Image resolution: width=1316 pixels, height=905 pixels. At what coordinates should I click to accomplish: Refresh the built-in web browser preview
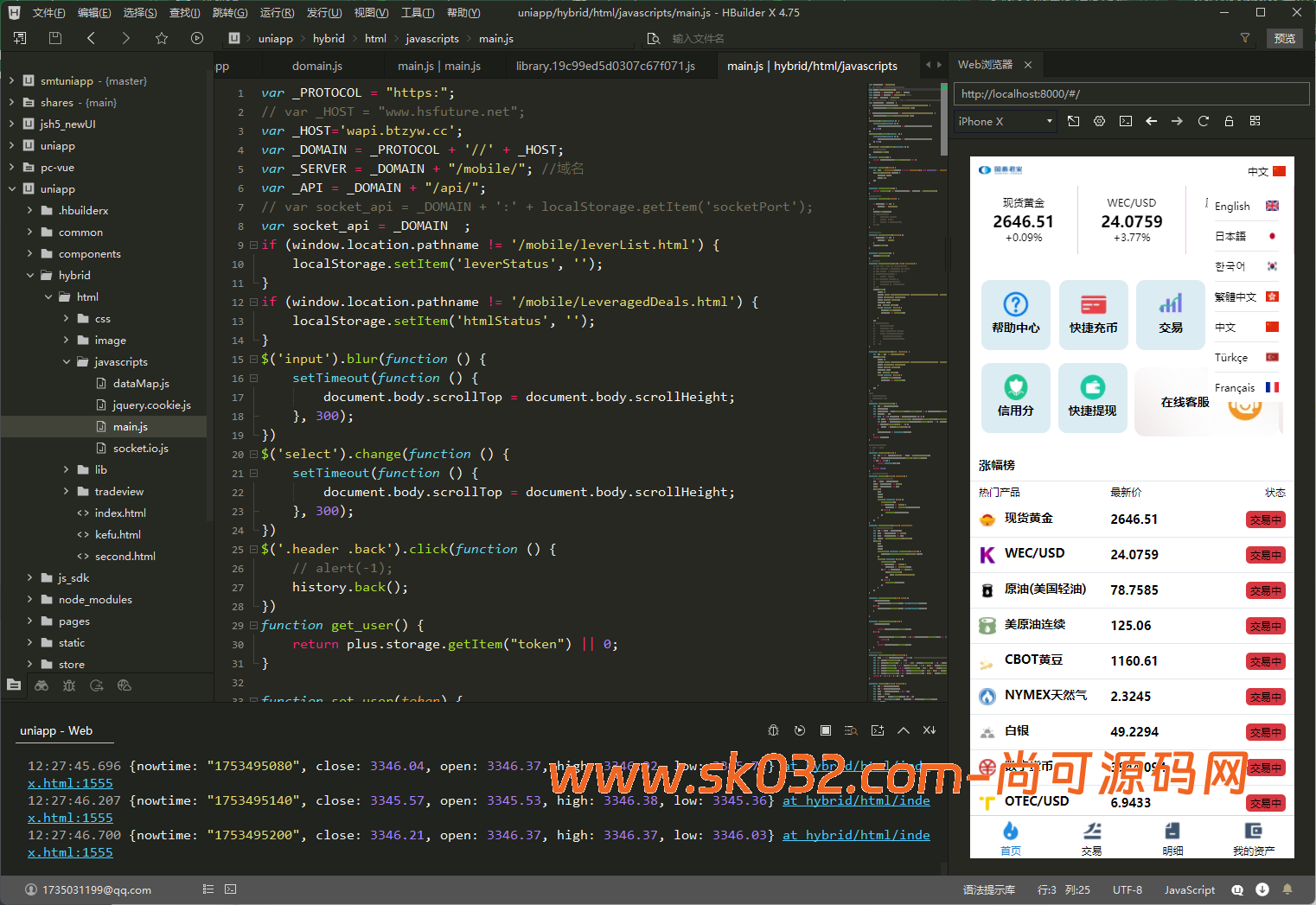[1203, 121]
